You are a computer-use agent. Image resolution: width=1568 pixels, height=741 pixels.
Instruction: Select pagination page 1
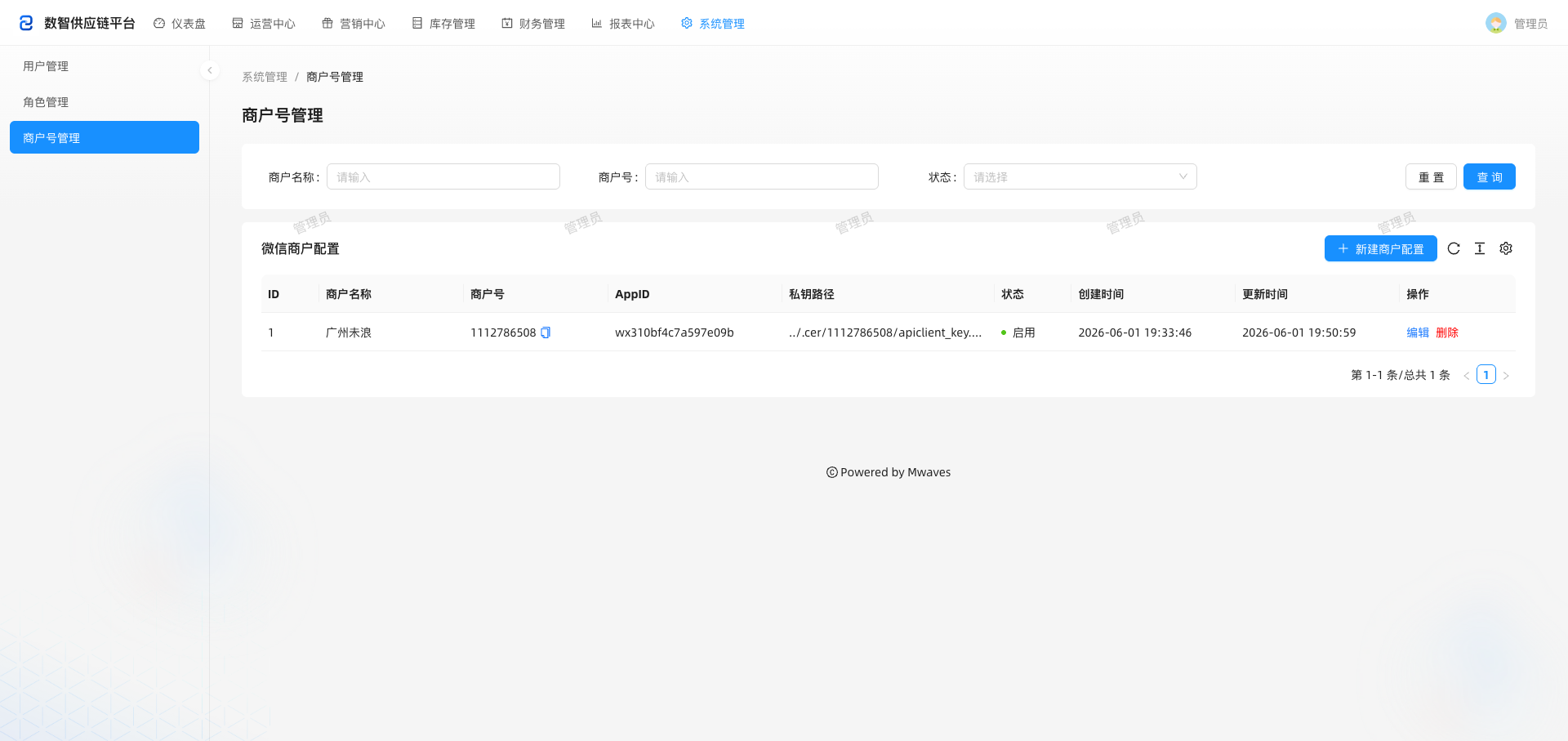[x=1486, y=375]
